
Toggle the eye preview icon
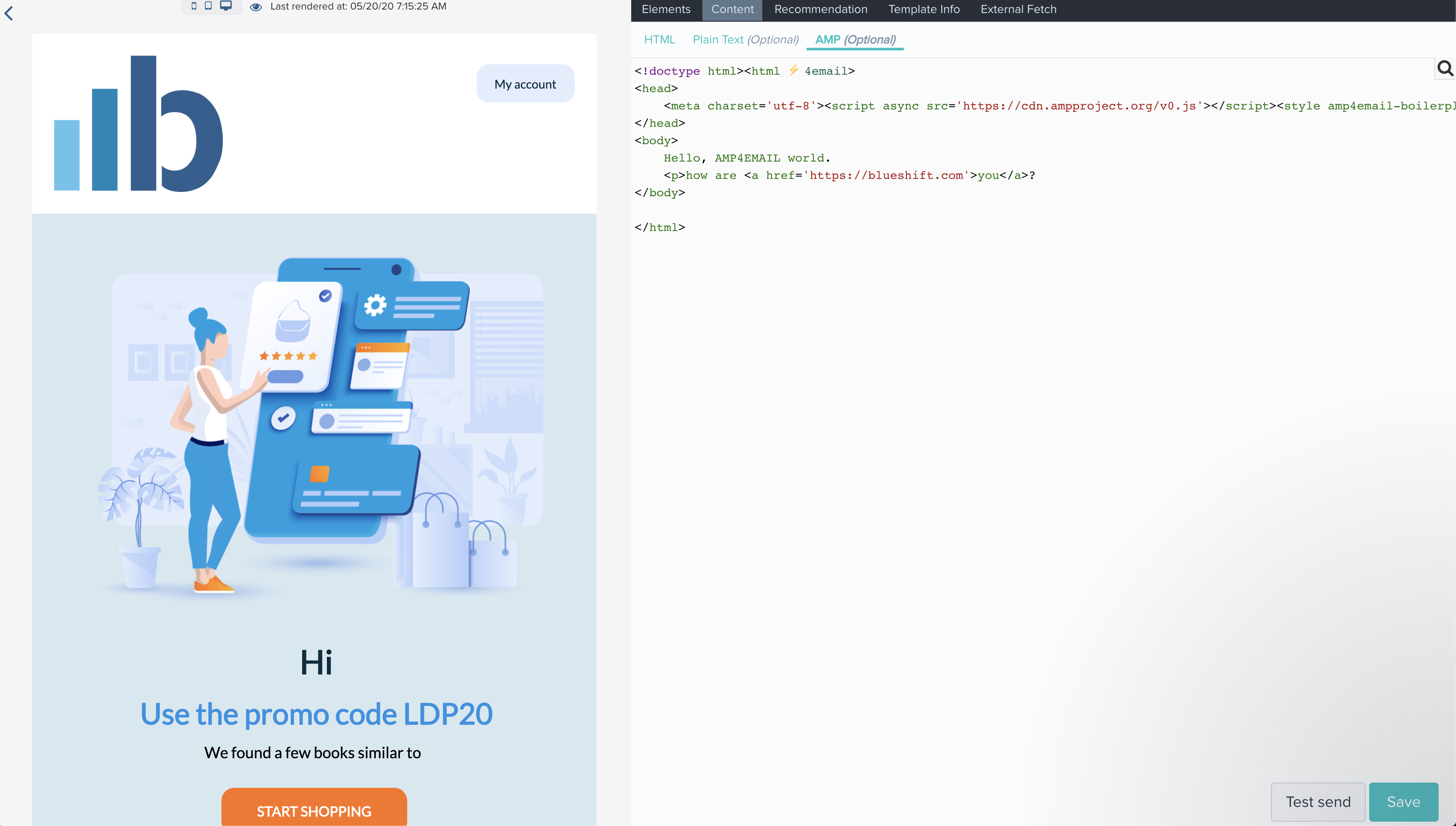coord(256,6)
